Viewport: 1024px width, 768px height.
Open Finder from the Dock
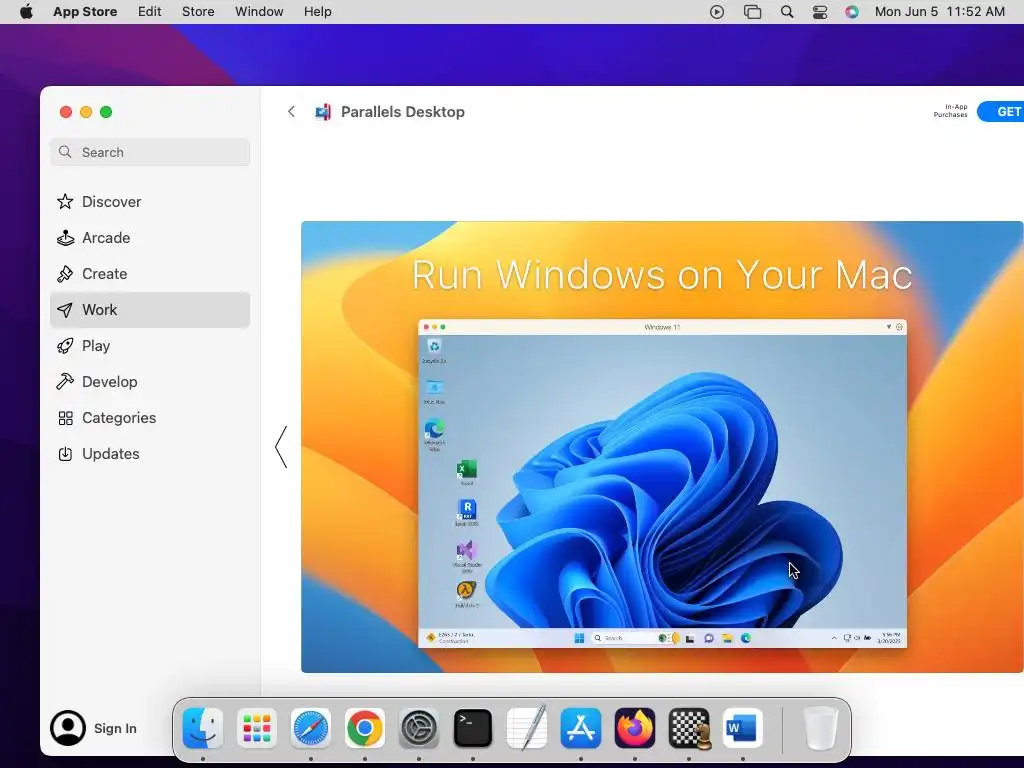(203, 728)
